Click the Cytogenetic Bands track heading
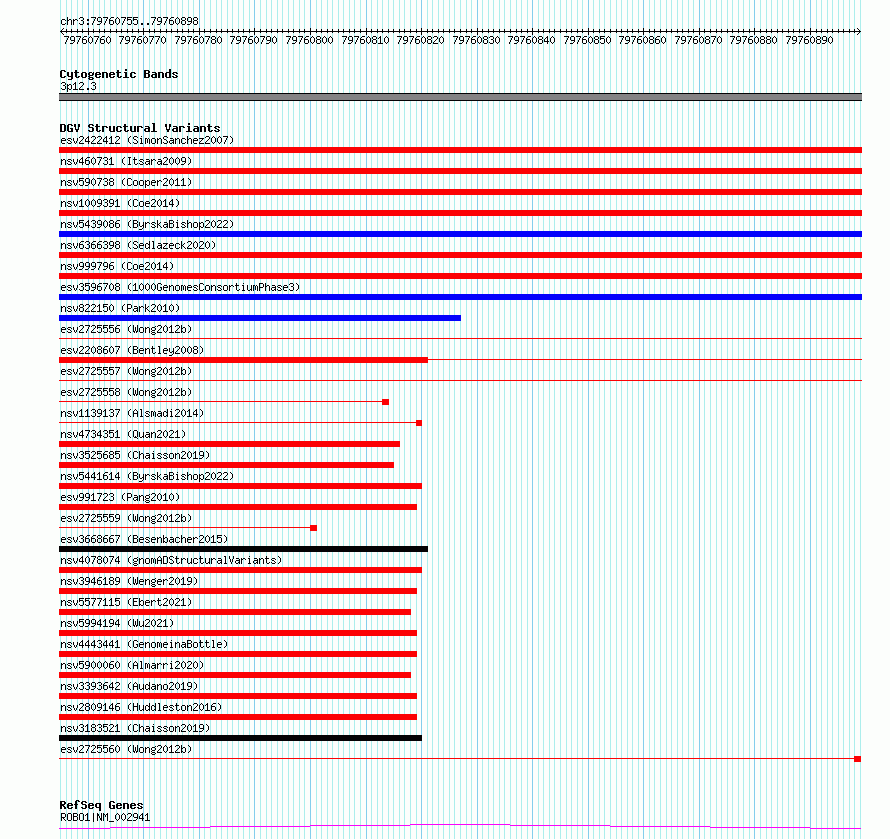 (119, 74)
